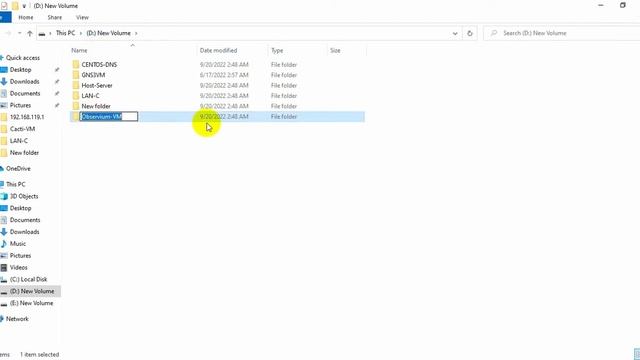Click the 192.168.119.1 folder icon
The height and width of the screenshot is (360, 640).
coord(4,117)
